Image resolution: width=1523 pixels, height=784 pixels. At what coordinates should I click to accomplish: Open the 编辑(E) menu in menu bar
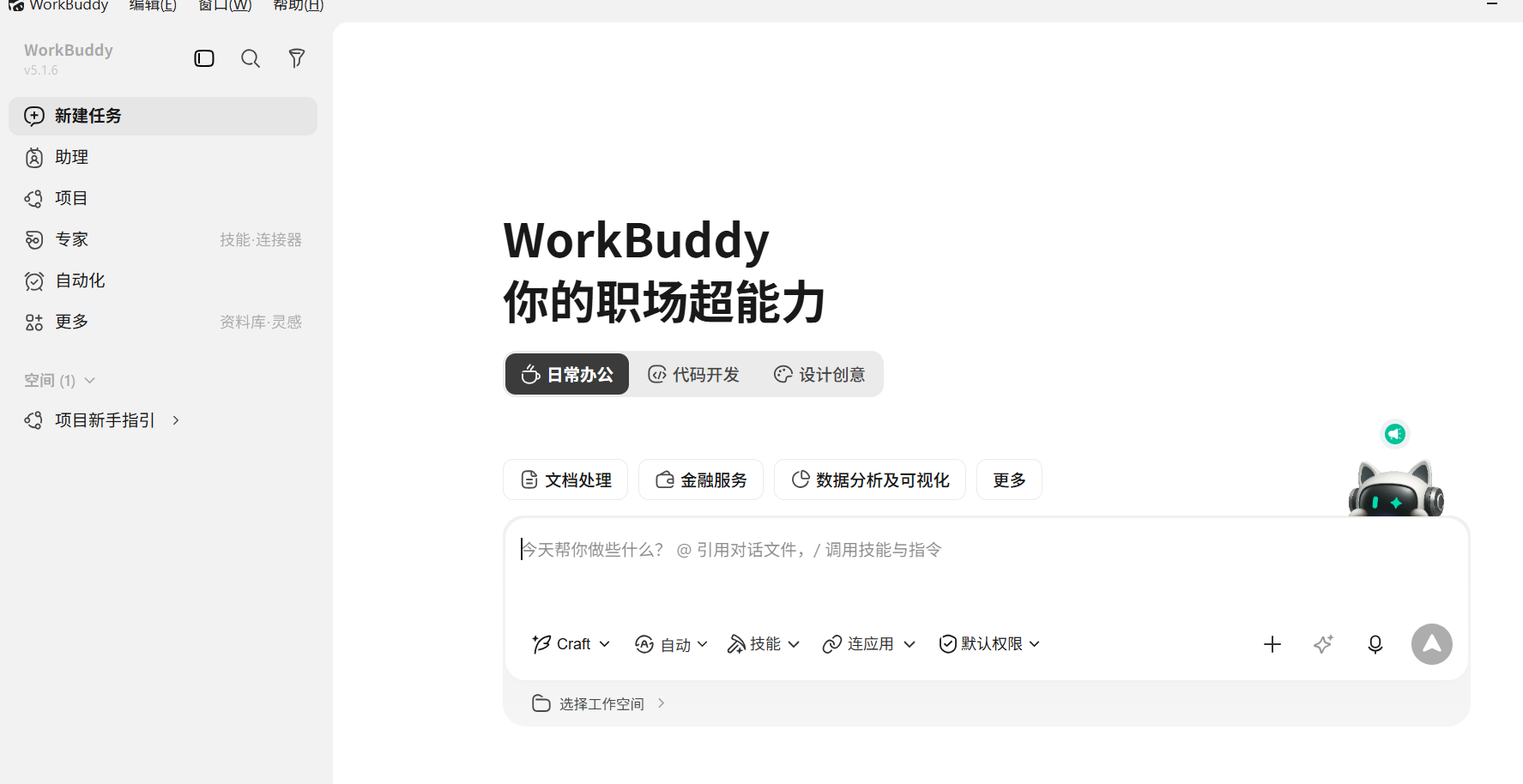(x=153, y=6)
